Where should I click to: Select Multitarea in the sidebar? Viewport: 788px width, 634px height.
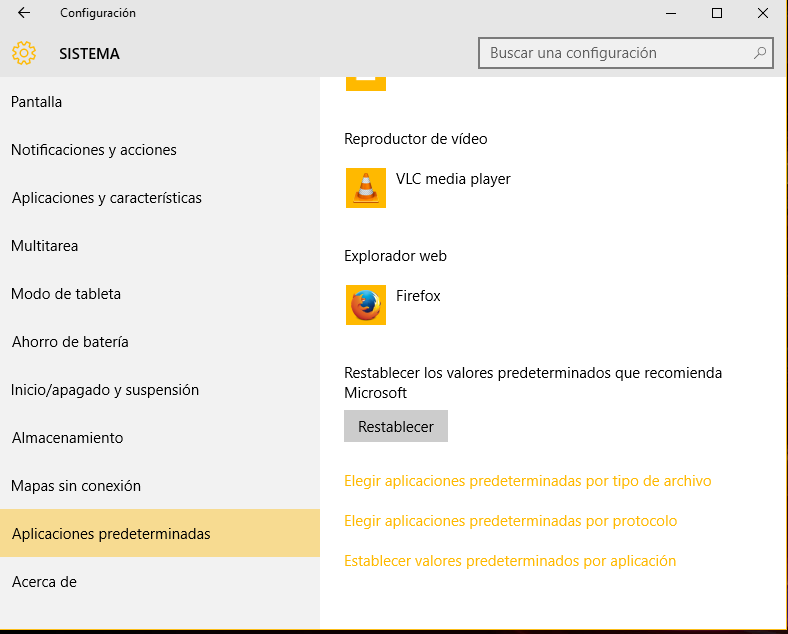[160, 246]
